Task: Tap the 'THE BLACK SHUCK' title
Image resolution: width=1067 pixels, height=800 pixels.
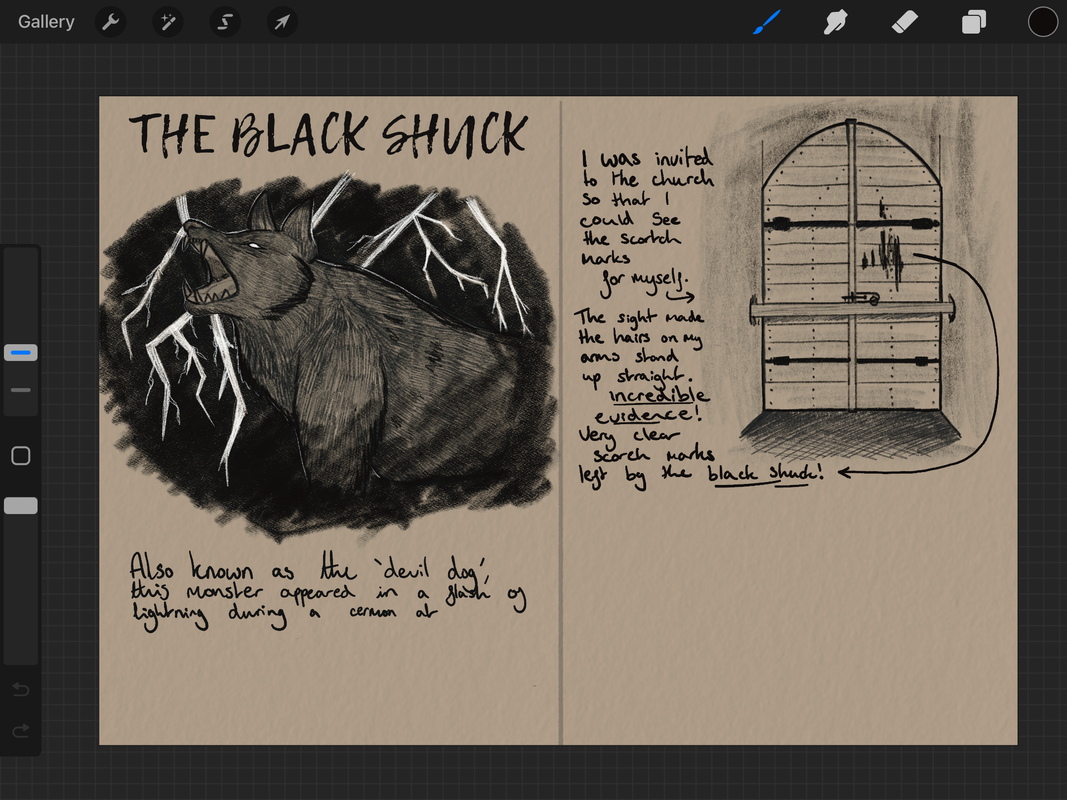Action: coord(329,133)
